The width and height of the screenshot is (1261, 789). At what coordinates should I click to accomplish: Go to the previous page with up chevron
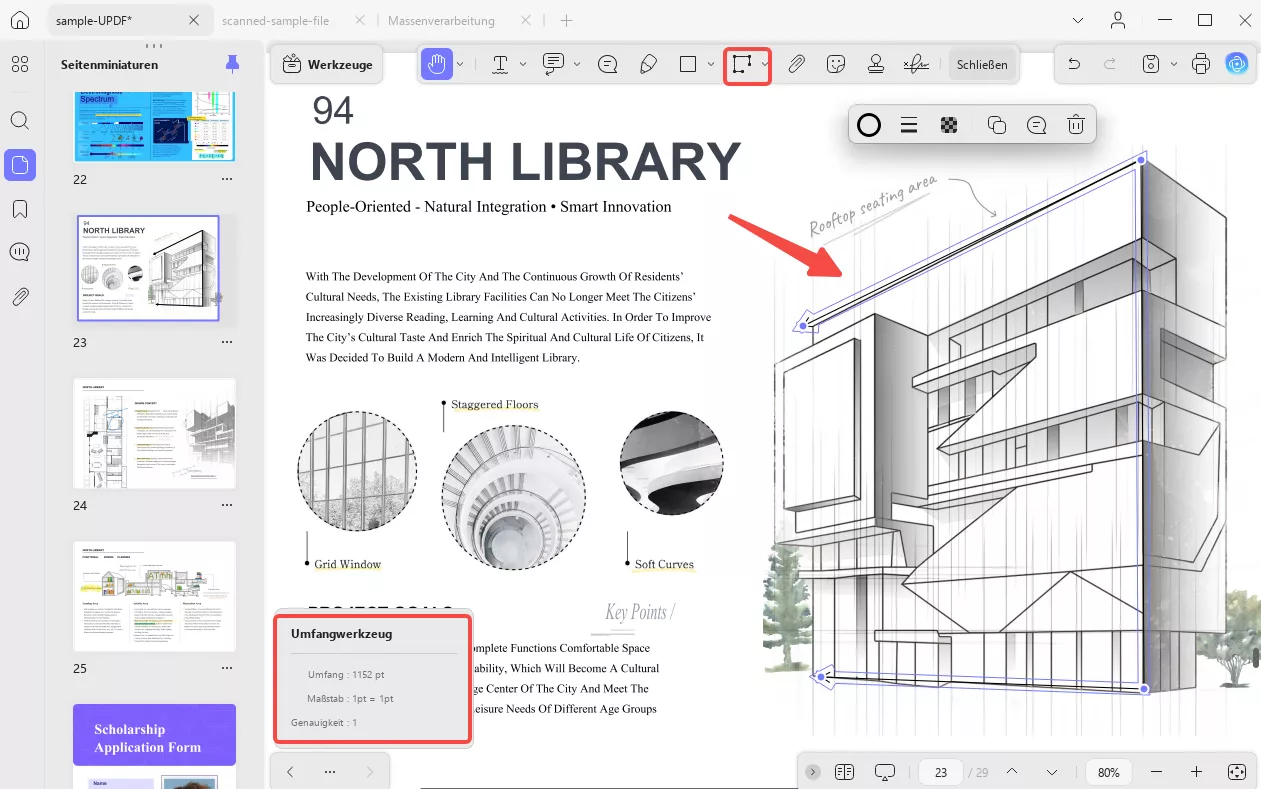pyautogui.click(x=1012, y=772)
